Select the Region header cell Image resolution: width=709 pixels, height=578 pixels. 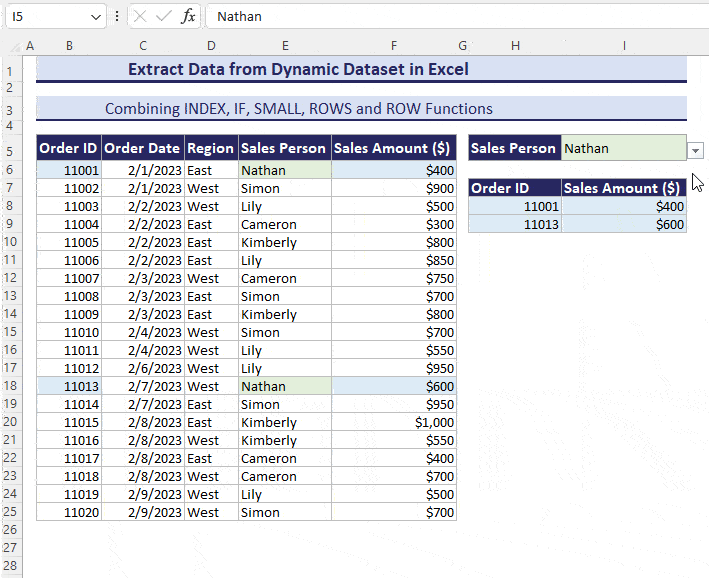(x=210, y=148)
